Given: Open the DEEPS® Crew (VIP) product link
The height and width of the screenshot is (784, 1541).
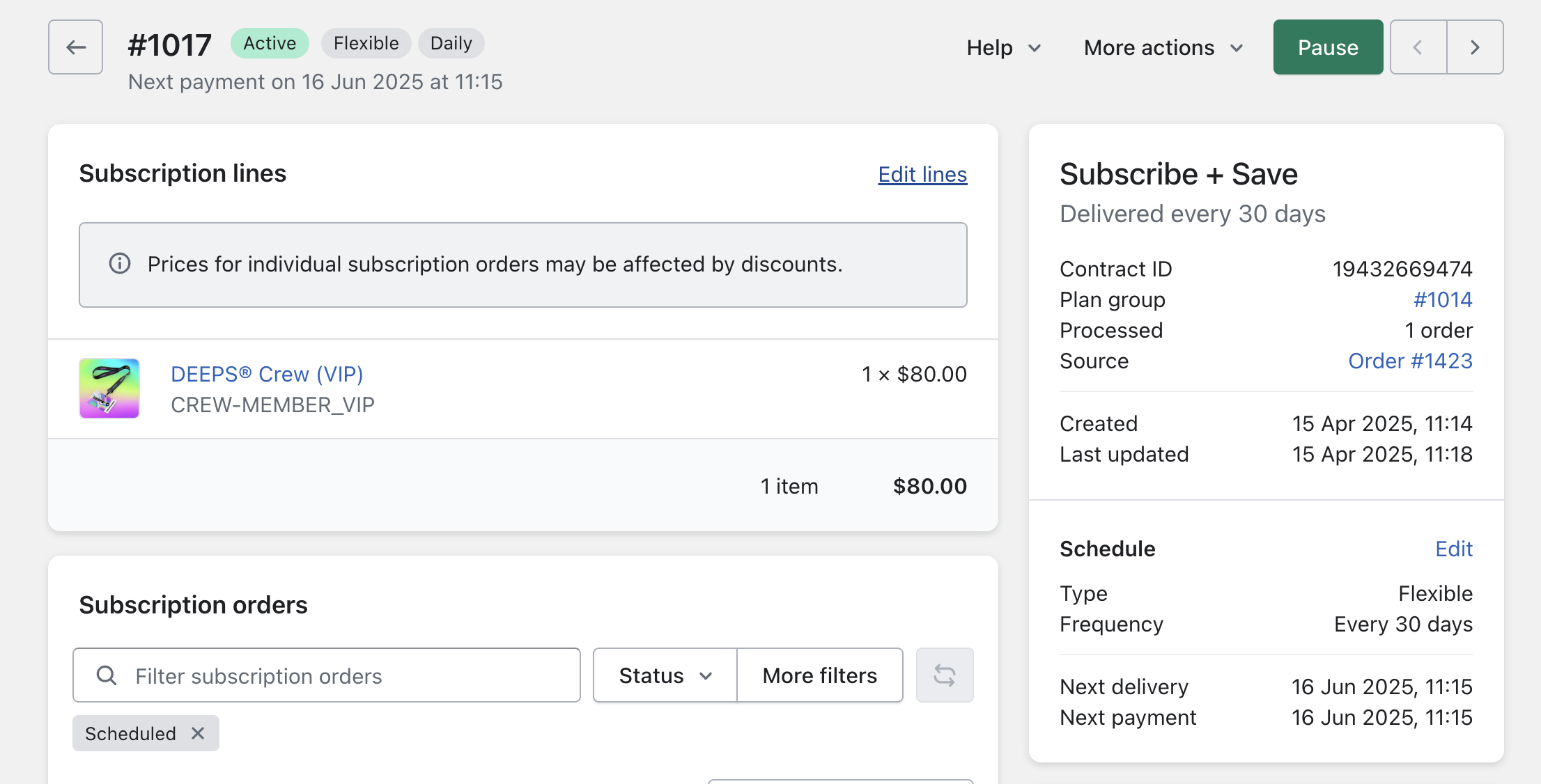Looking at the screenshot, I should (x=267, y=374).
